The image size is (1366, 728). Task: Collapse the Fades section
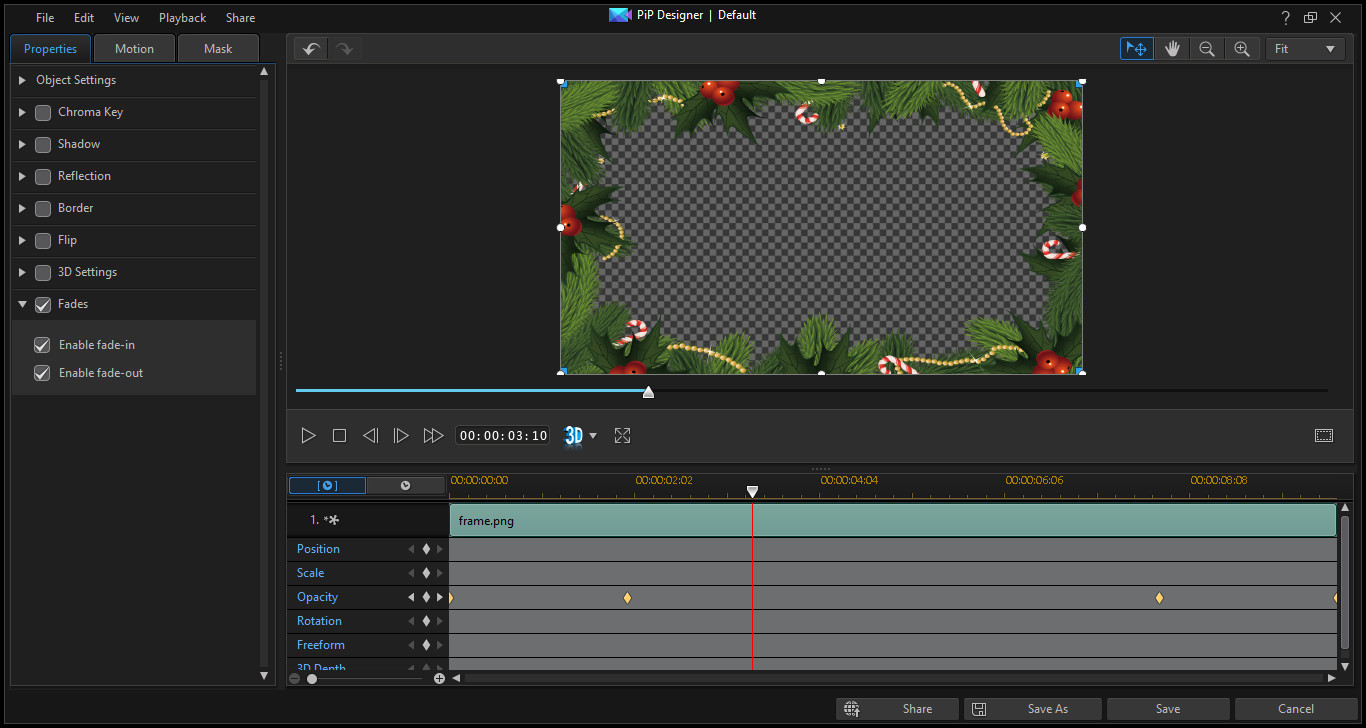(x=23, y=304)
